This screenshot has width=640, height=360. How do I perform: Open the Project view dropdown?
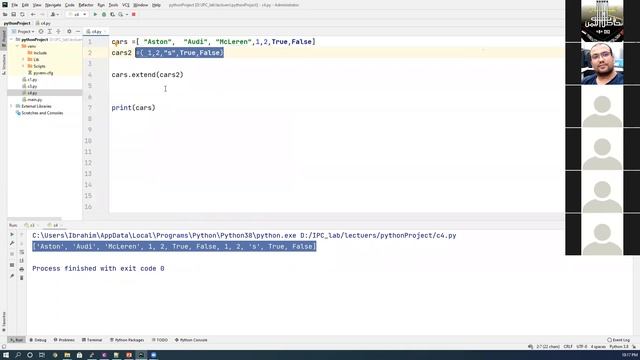point(23,31)
